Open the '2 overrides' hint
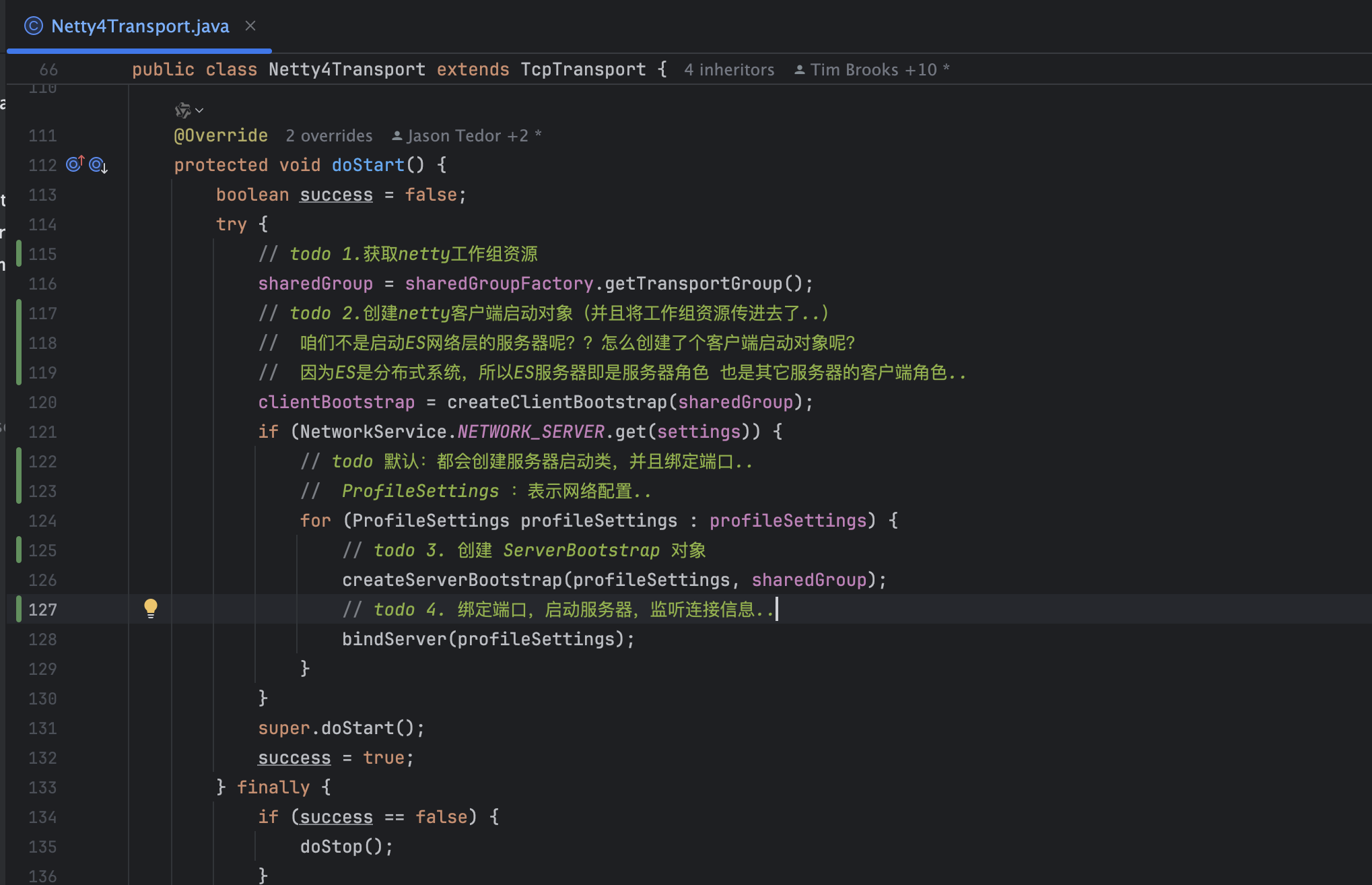This screenshot has height=885, width=1372. point(329,135)
